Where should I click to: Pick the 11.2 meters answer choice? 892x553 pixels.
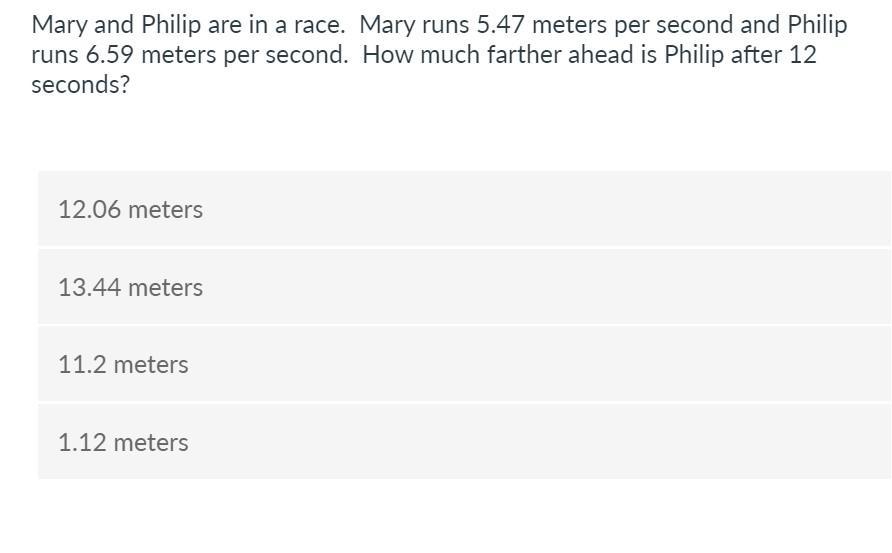point(464,364)
